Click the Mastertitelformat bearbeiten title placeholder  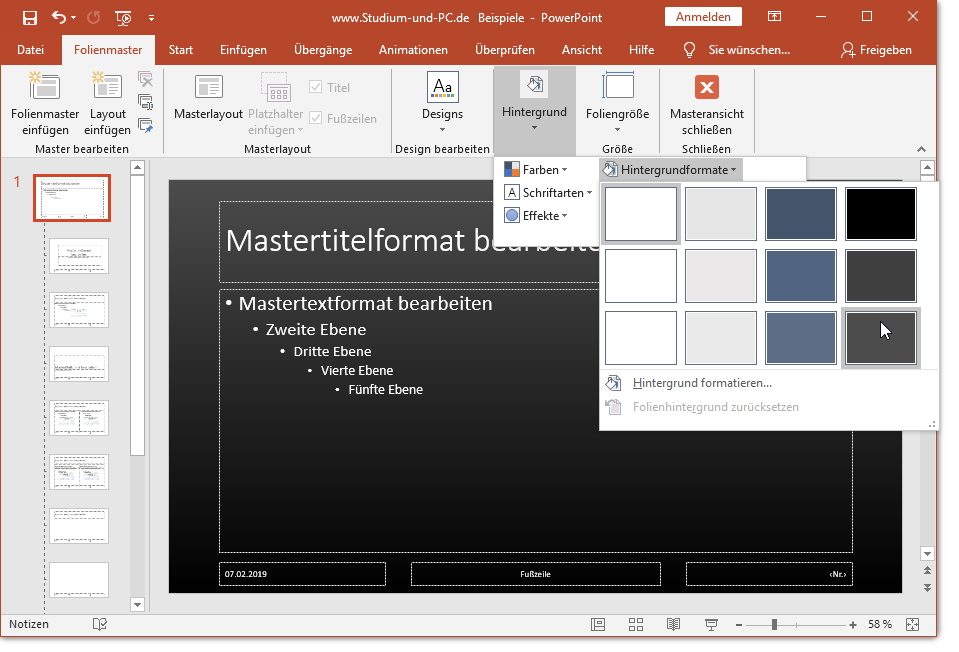pyautogui.click(x=409, y=242)
